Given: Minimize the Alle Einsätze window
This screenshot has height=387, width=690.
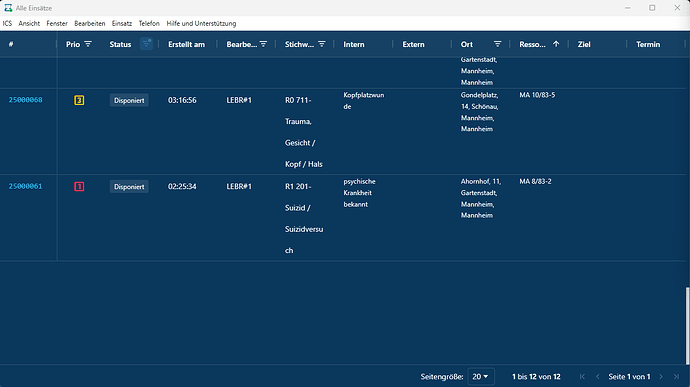Looking at the screenshot, I should tap(628, 8).
